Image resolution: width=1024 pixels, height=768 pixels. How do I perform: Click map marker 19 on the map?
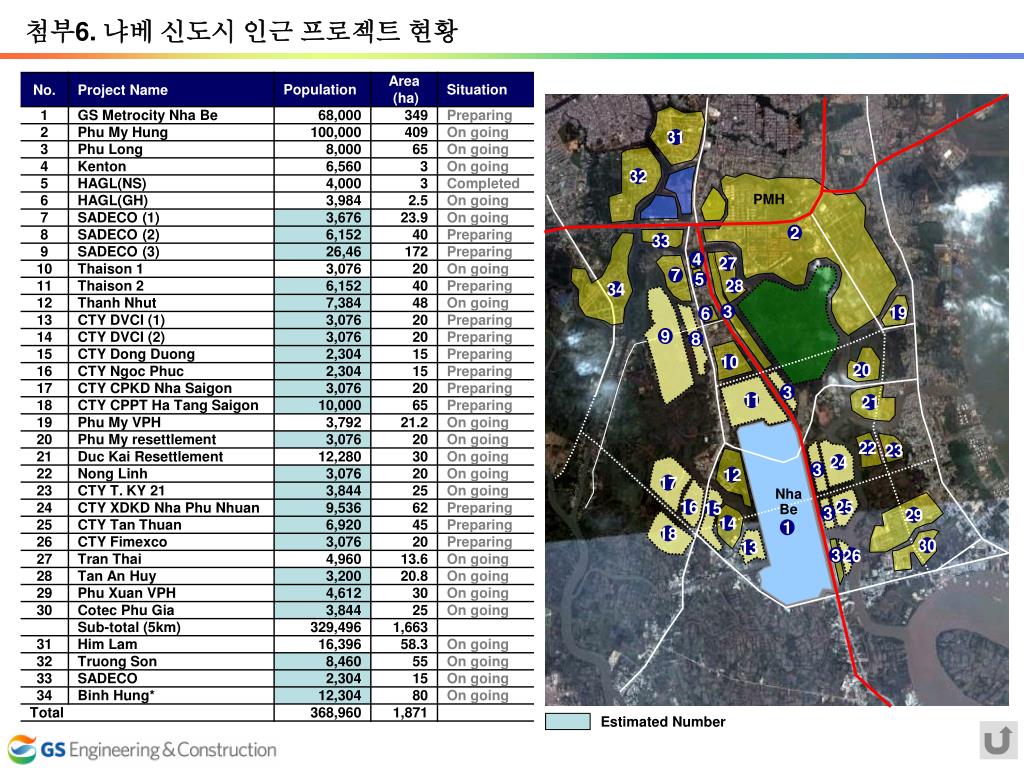(x=898, y=313)
